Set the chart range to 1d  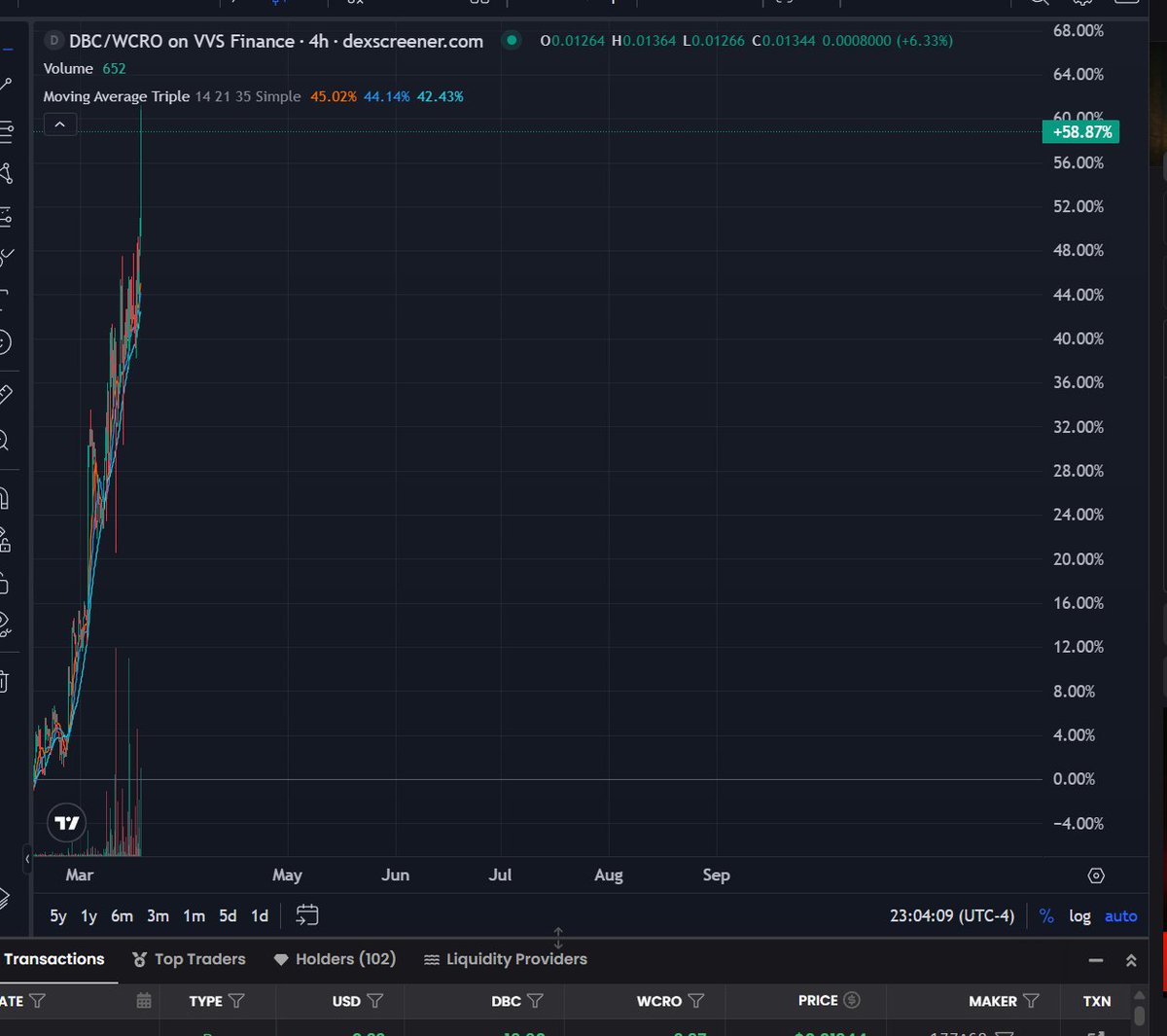coord(260,915)
